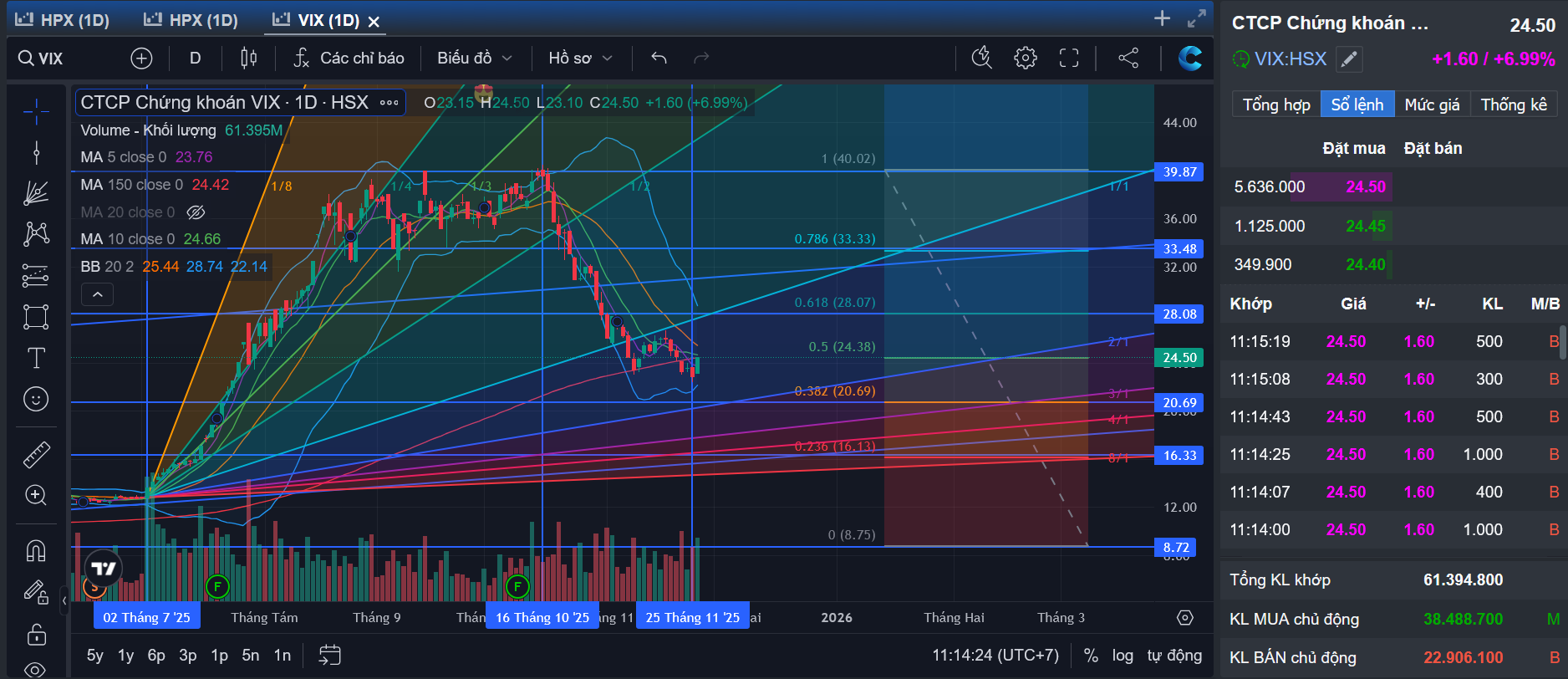Open the left toolbar collapse arrow
This screenshot has width=1568, height=679.
point(64,600)
